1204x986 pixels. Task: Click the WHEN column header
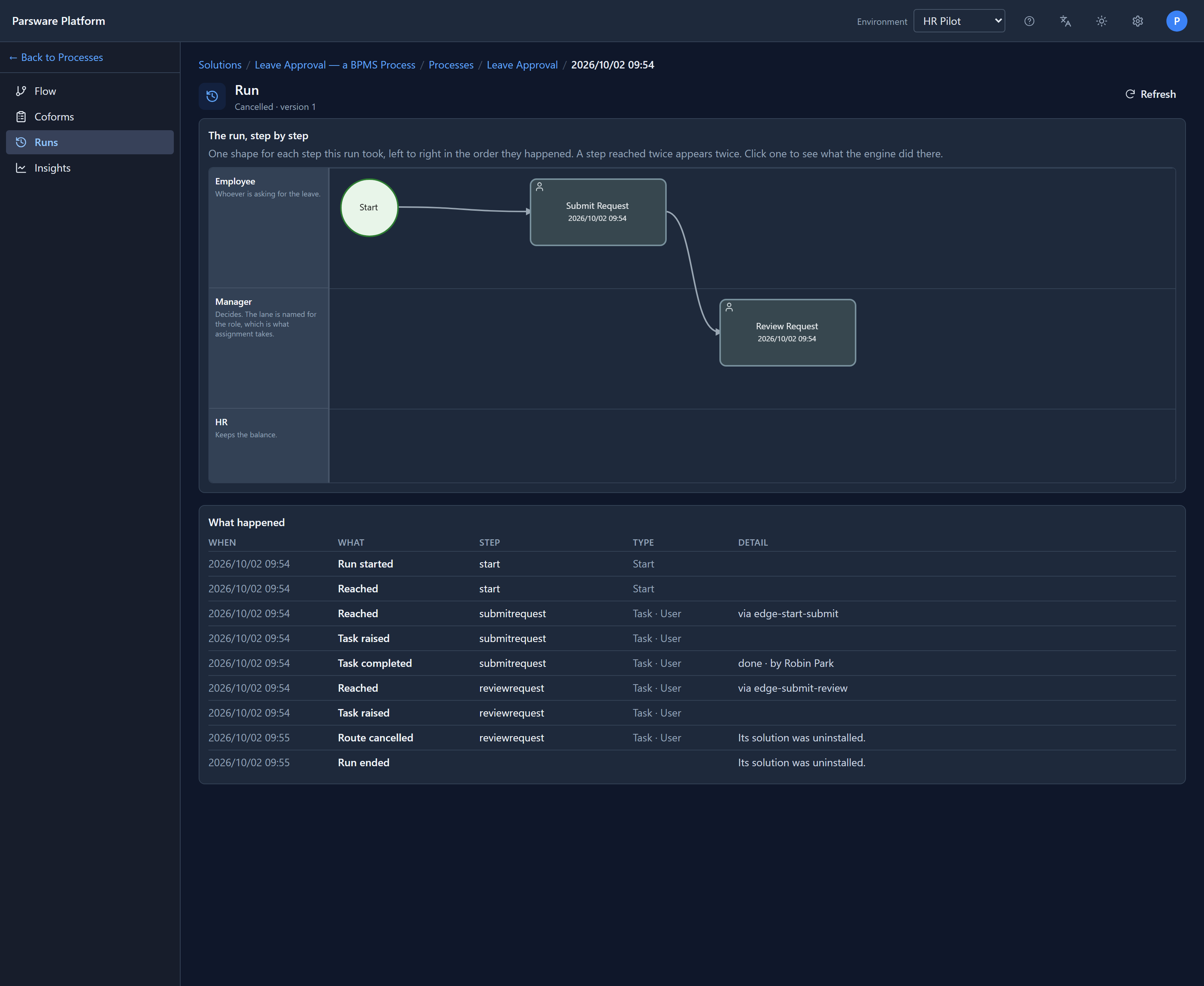tap(222, 542)
